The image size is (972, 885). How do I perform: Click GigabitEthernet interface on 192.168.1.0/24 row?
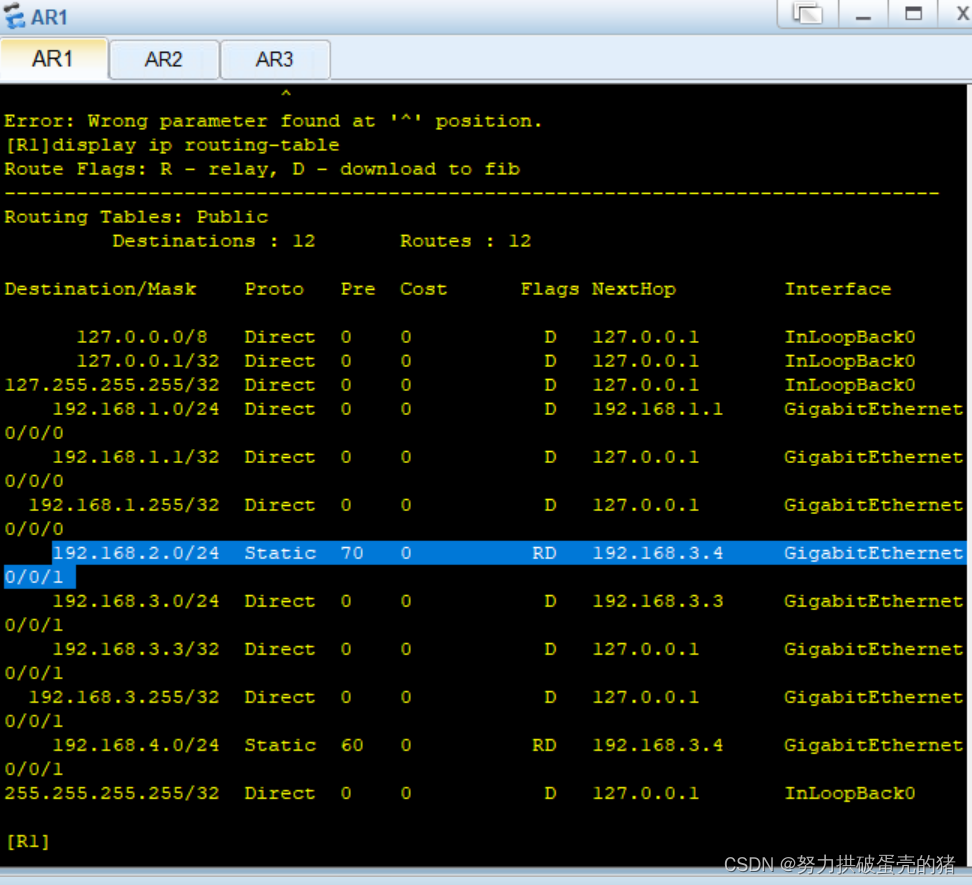(x=873, y=409)
